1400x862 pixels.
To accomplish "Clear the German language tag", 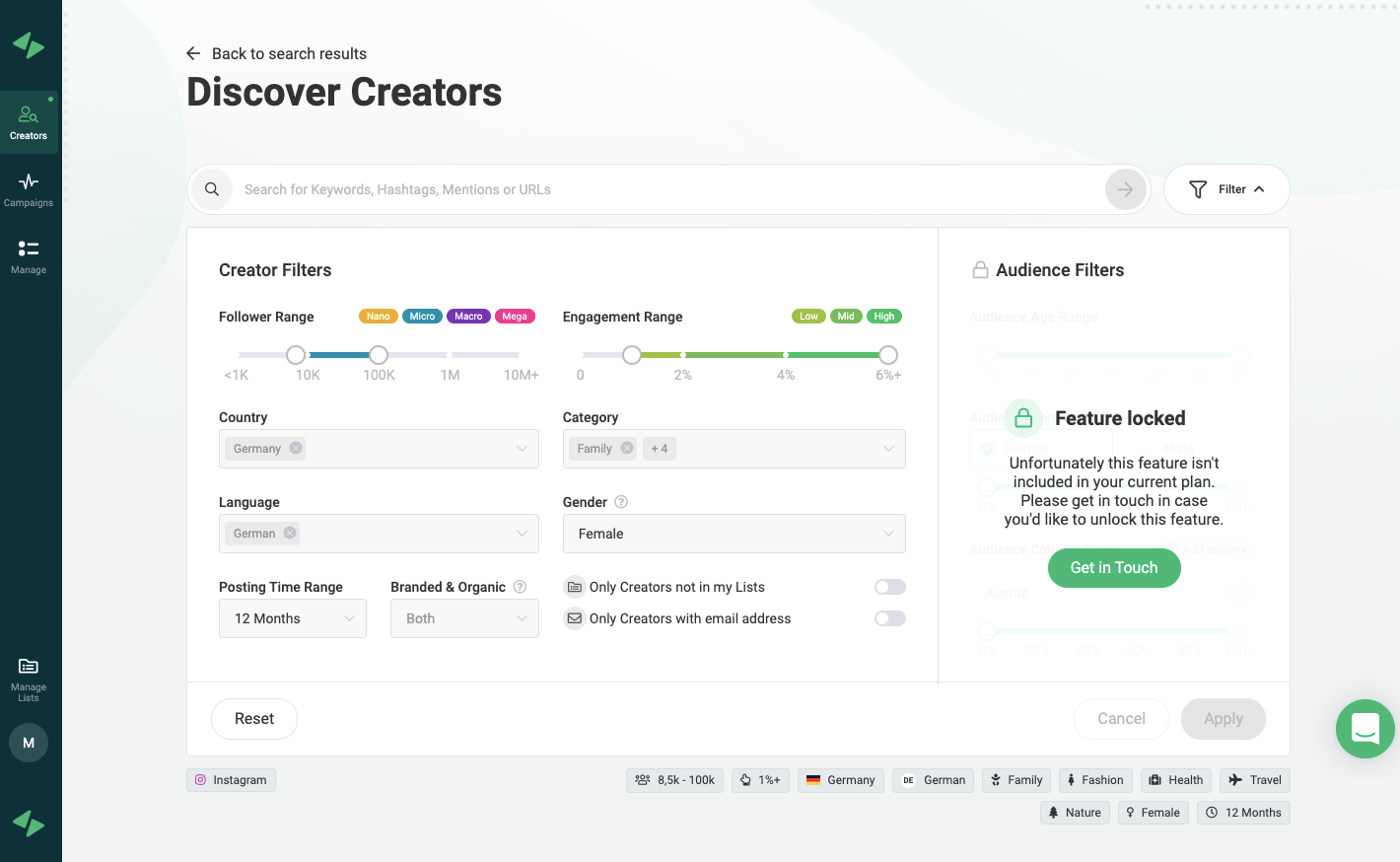I will [290, 533].
